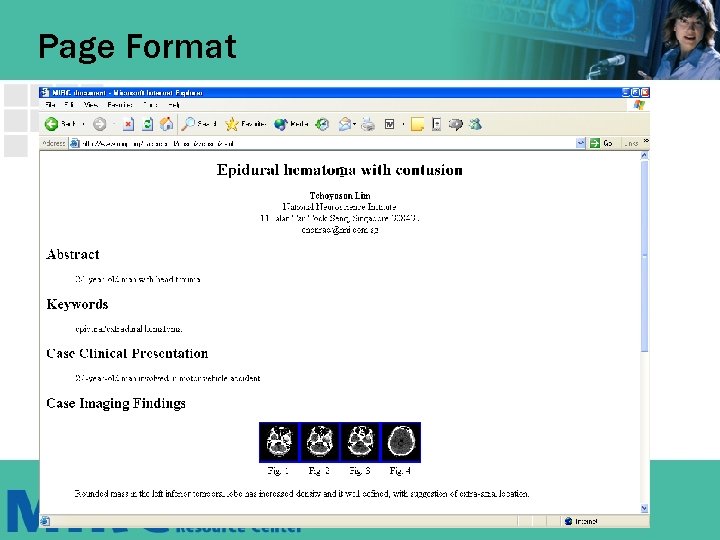Expand the Back button history dropdown
720x540 pixels.
coord(84,124)
